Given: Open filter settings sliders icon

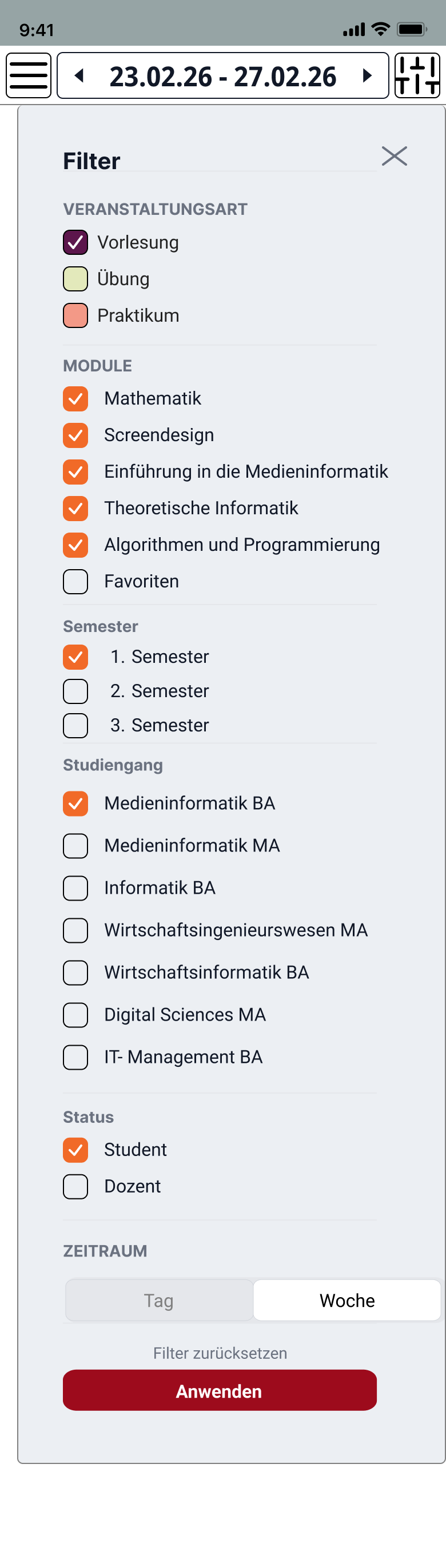Looking at the screenshot, I should point(417,75).
